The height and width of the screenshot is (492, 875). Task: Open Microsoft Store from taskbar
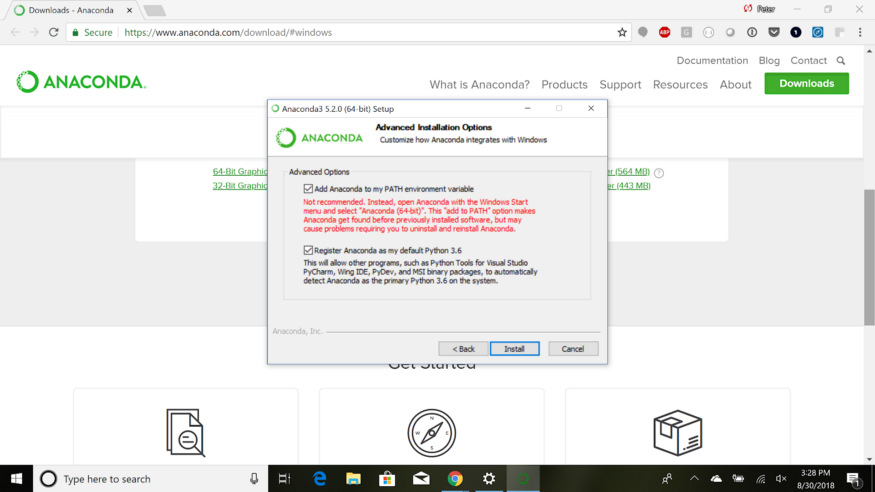(x=387, y=479)
